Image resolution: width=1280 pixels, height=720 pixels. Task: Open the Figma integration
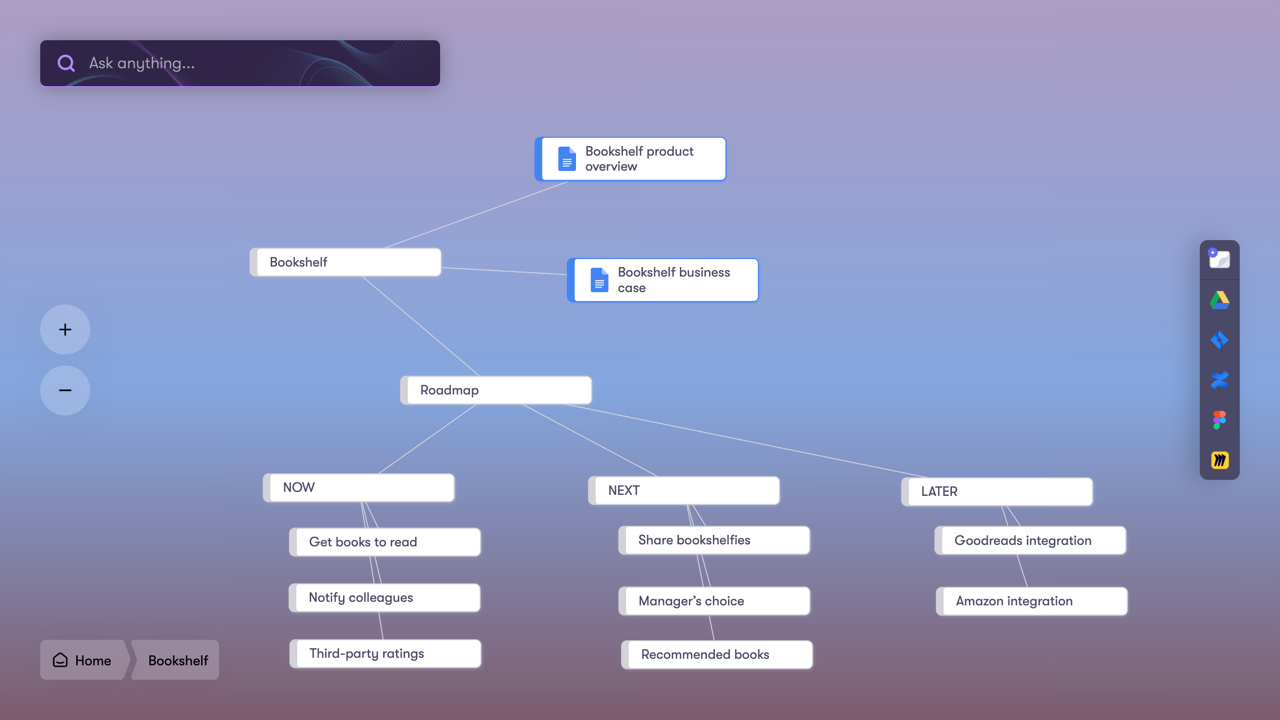click(1219, 419)
